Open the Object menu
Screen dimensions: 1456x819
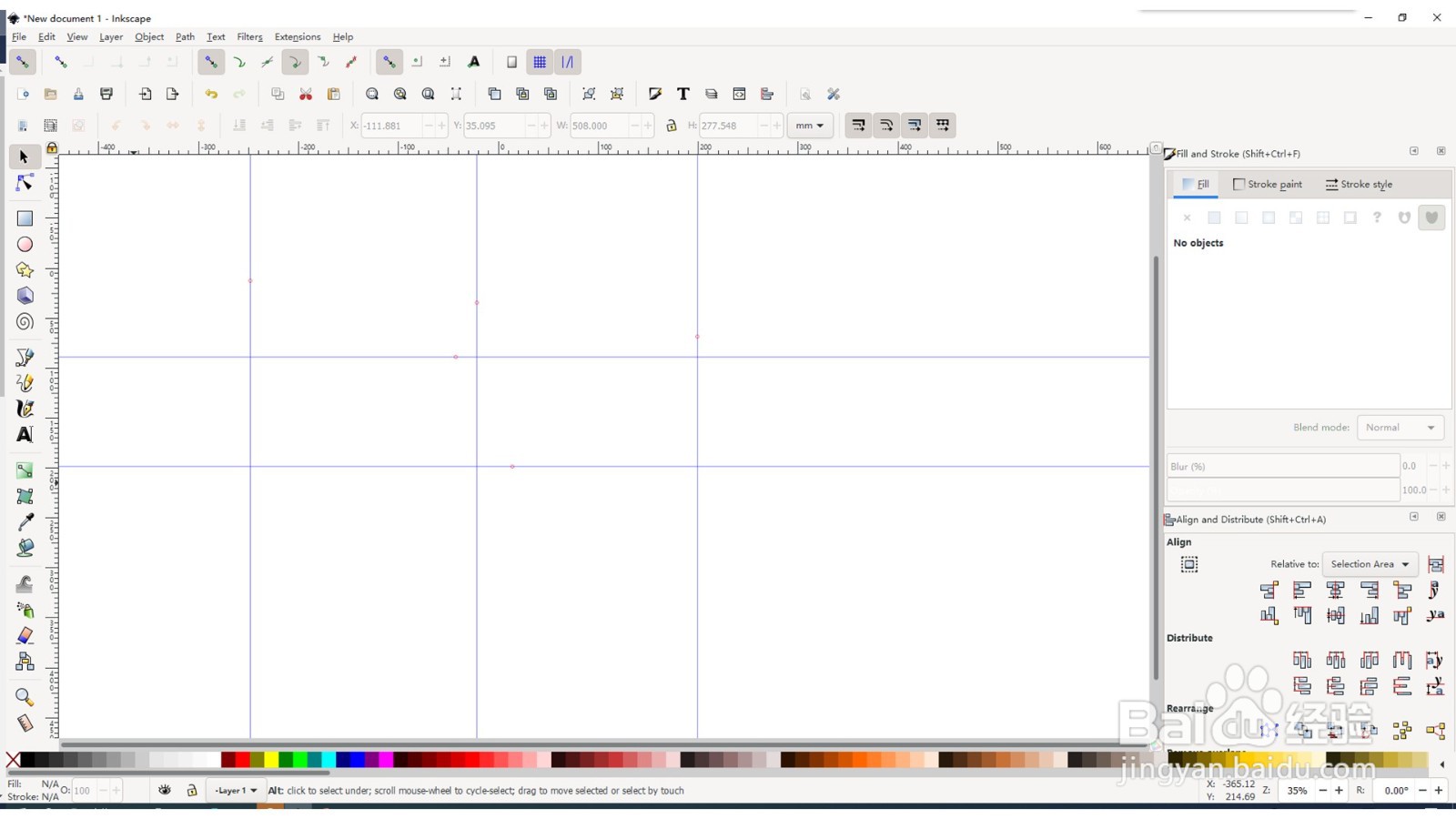coord(149,37)
